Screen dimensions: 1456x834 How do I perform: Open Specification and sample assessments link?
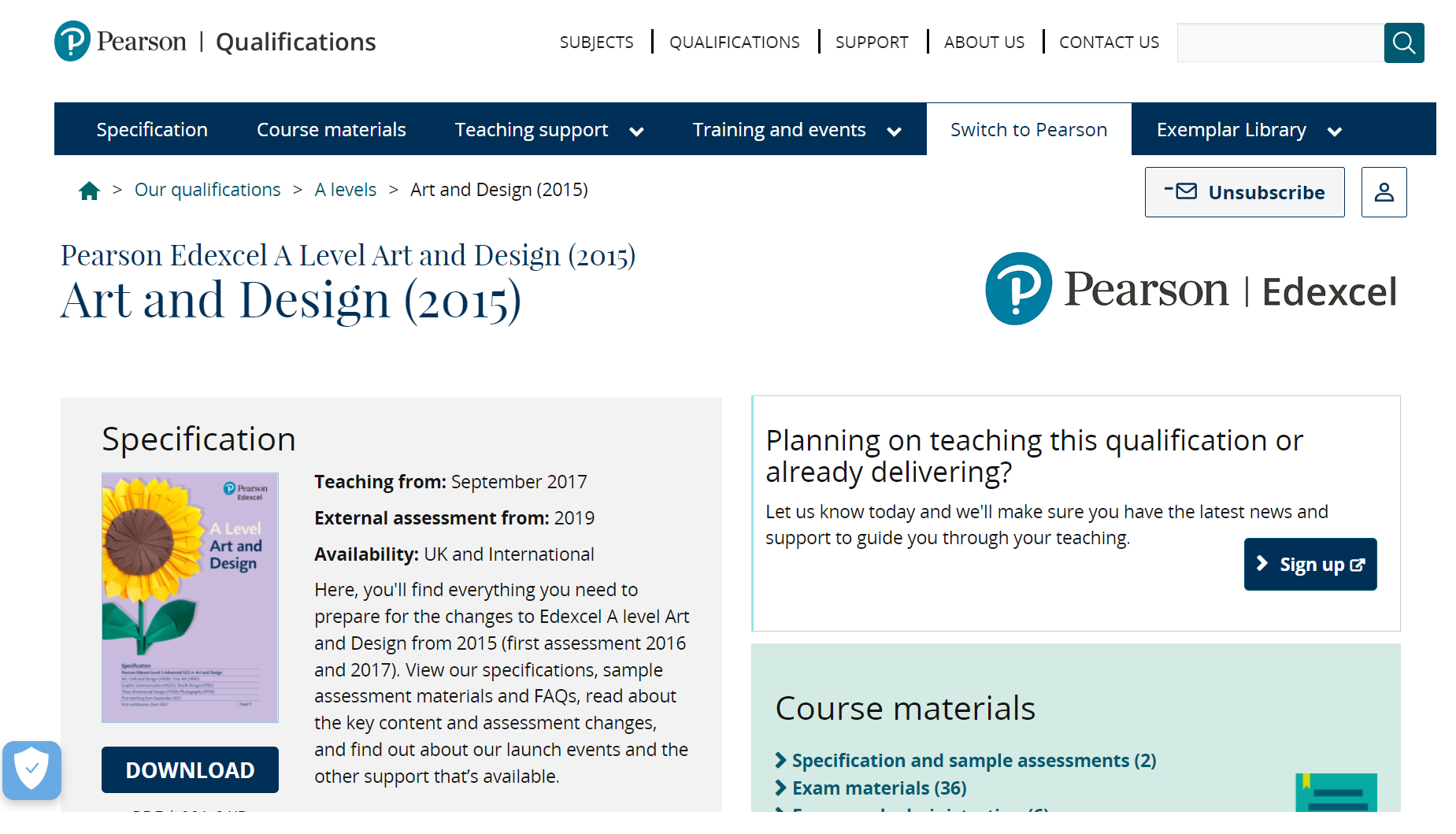973,761
